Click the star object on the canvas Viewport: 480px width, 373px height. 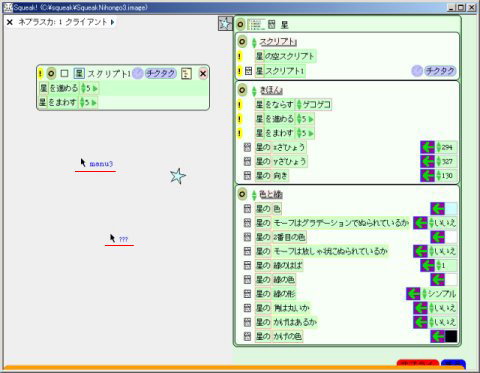point(178,176)
